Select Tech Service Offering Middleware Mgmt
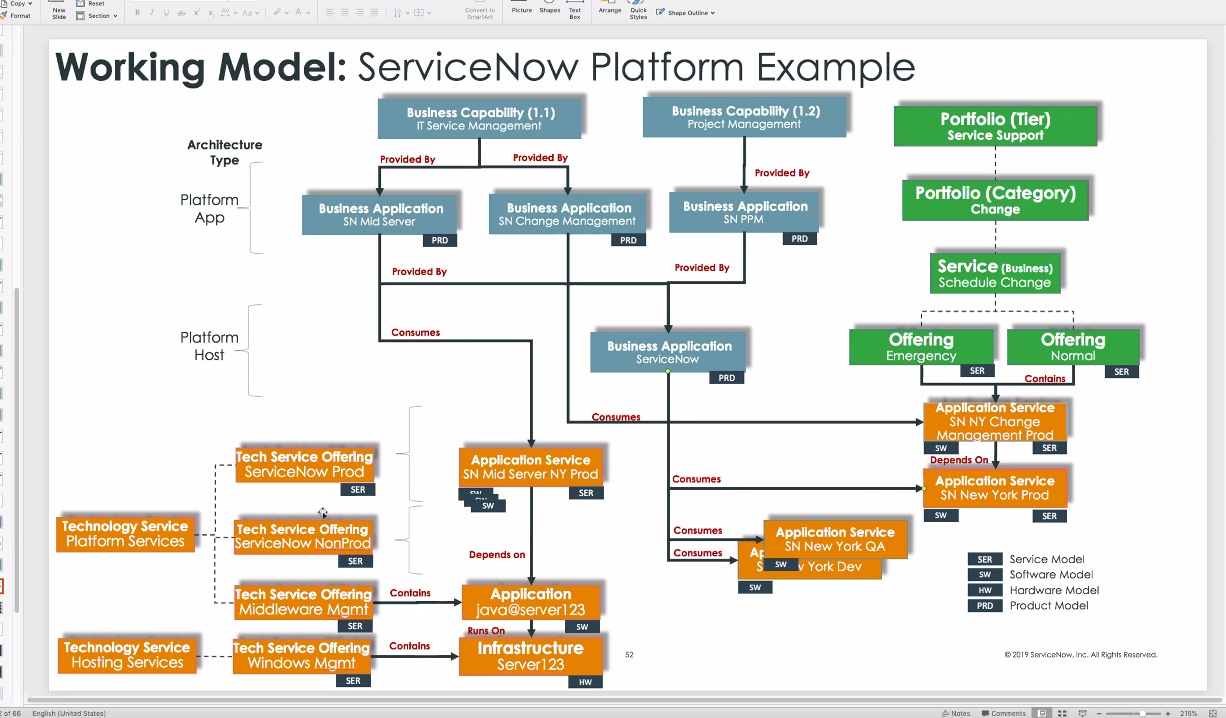1226x718 pixels. point(304,602)
